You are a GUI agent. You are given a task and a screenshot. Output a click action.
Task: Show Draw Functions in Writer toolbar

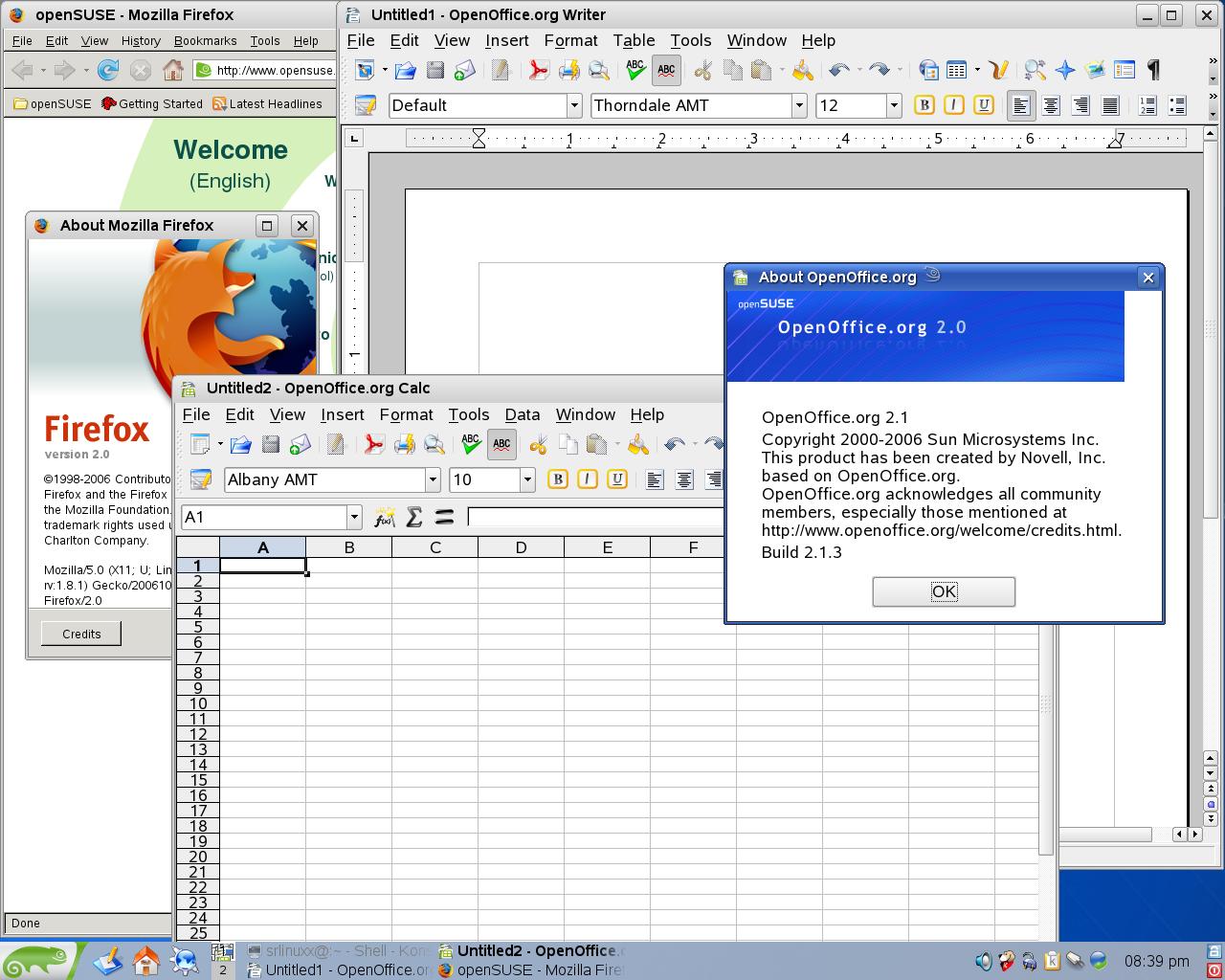point(999,70)
